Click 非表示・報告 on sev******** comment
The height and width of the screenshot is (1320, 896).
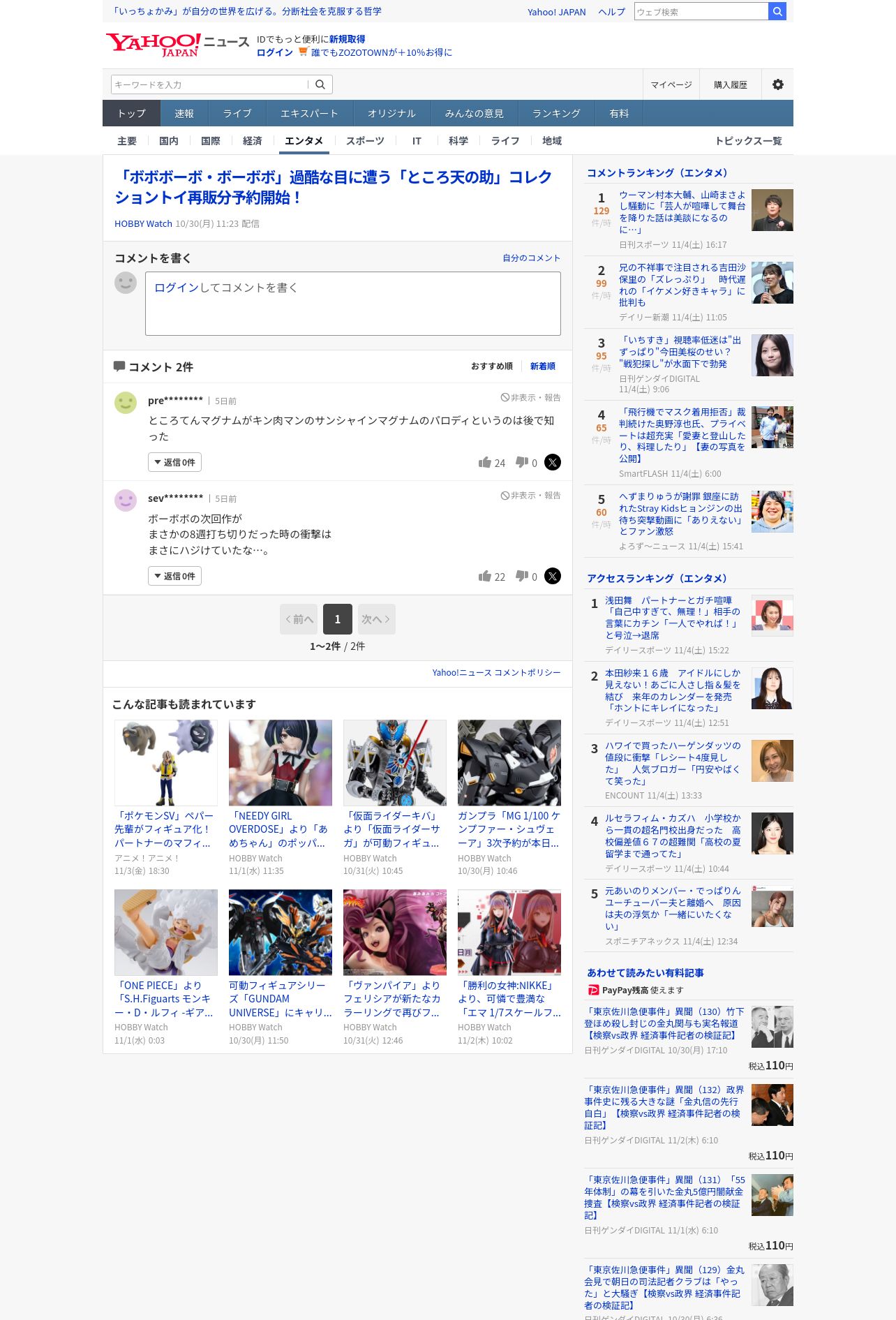point(530,496)
